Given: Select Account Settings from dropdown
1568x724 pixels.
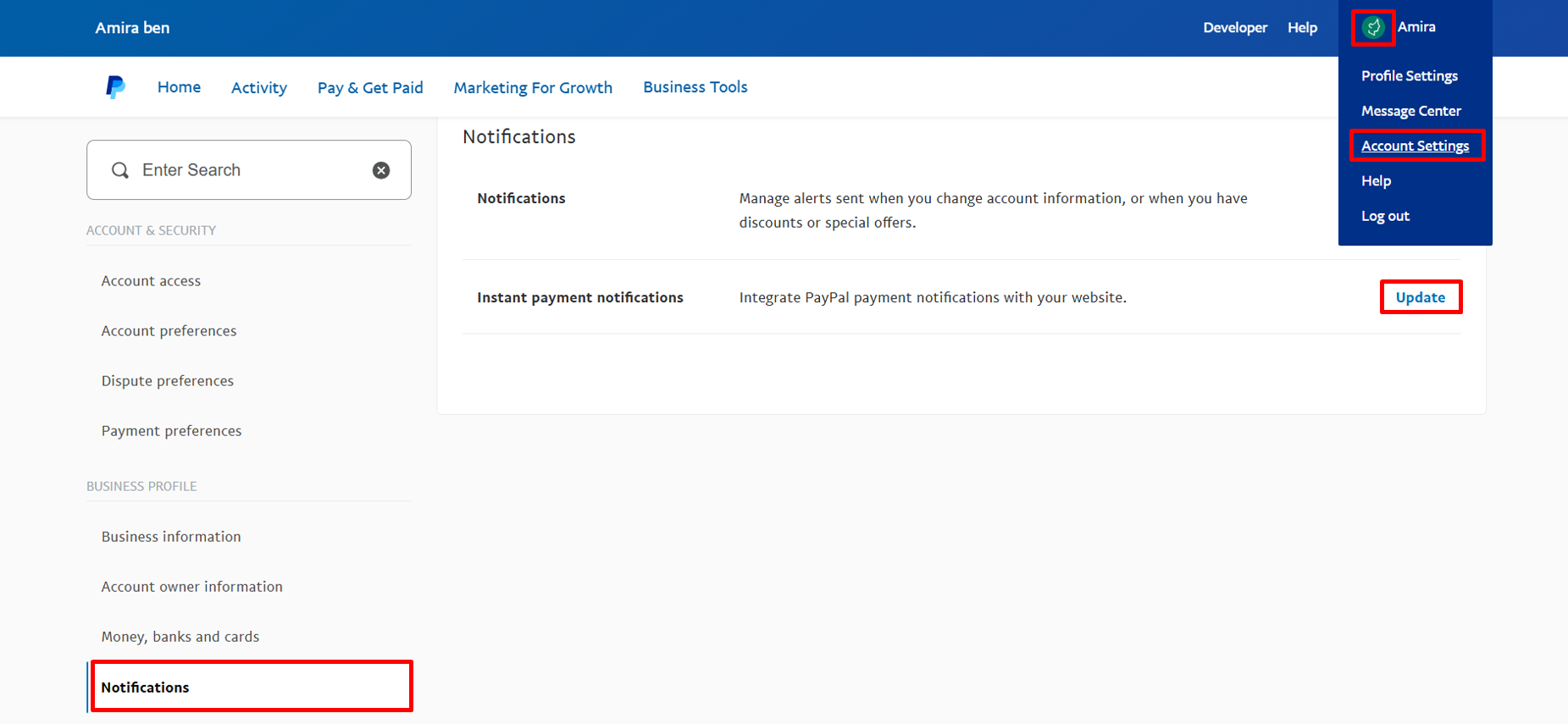Looking at the screenshot, I should pyautogui.click(x=1416, y=146).
